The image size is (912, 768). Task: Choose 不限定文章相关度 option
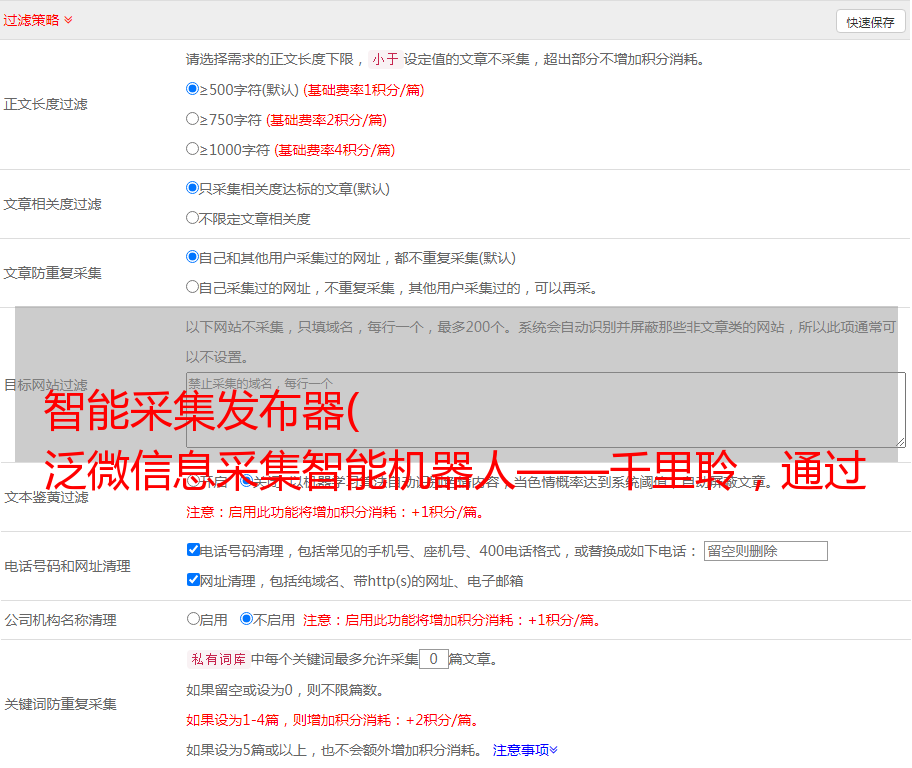(193, 218)
